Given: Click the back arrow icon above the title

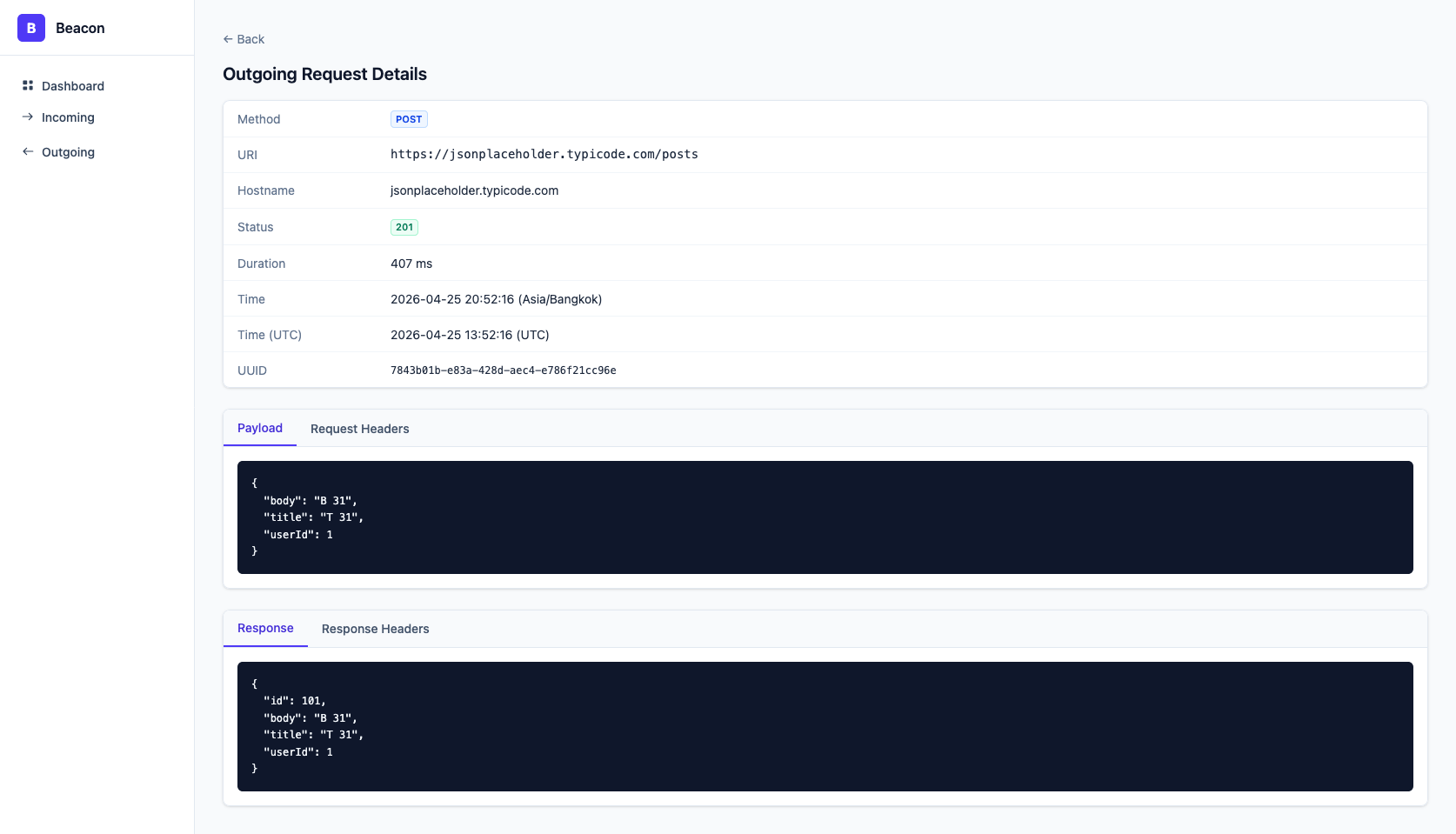Looking at the screenshot, I should 228,39.
